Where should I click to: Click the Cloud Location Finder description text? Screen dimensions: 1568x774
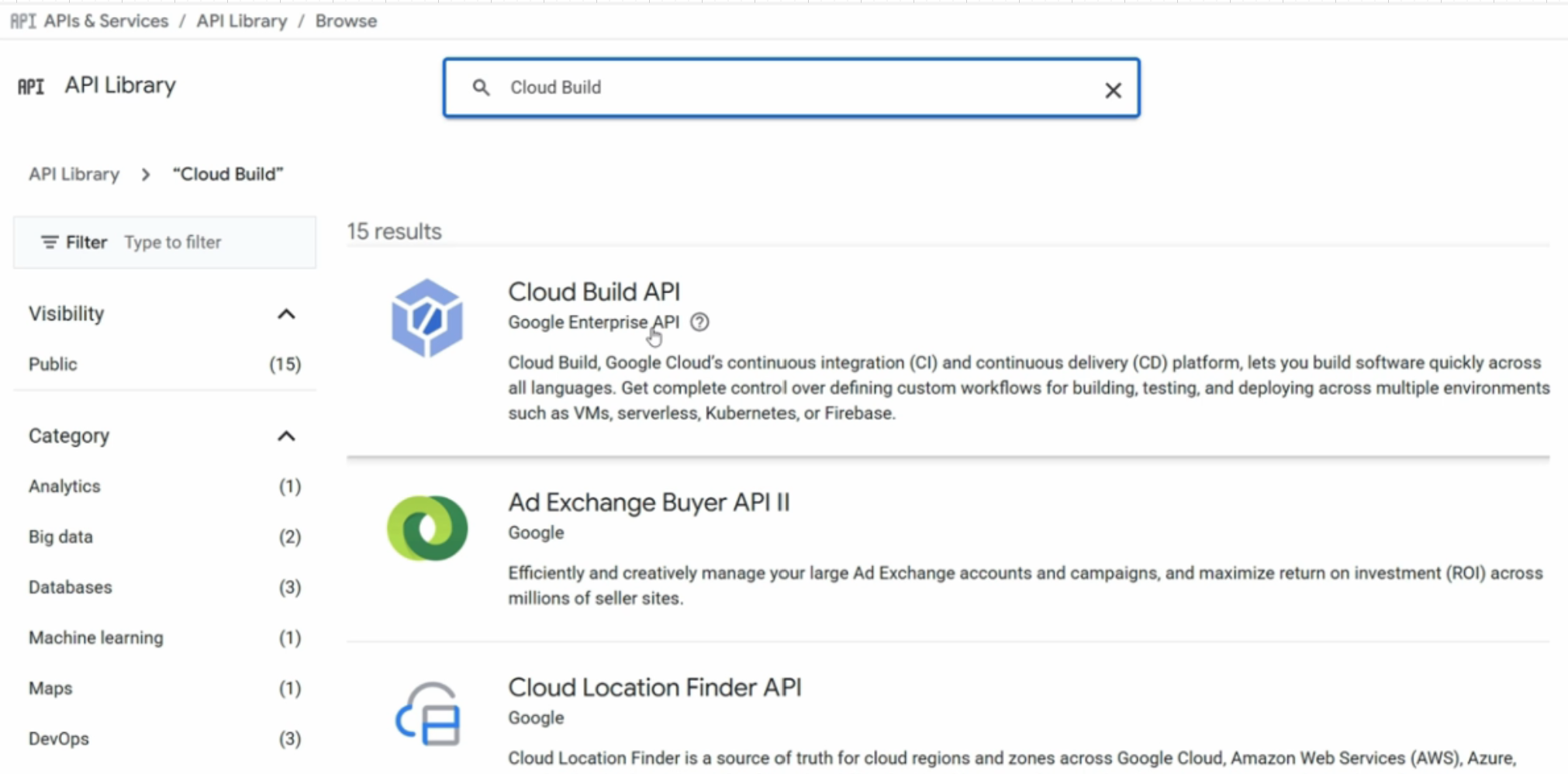pos(1012,758)
